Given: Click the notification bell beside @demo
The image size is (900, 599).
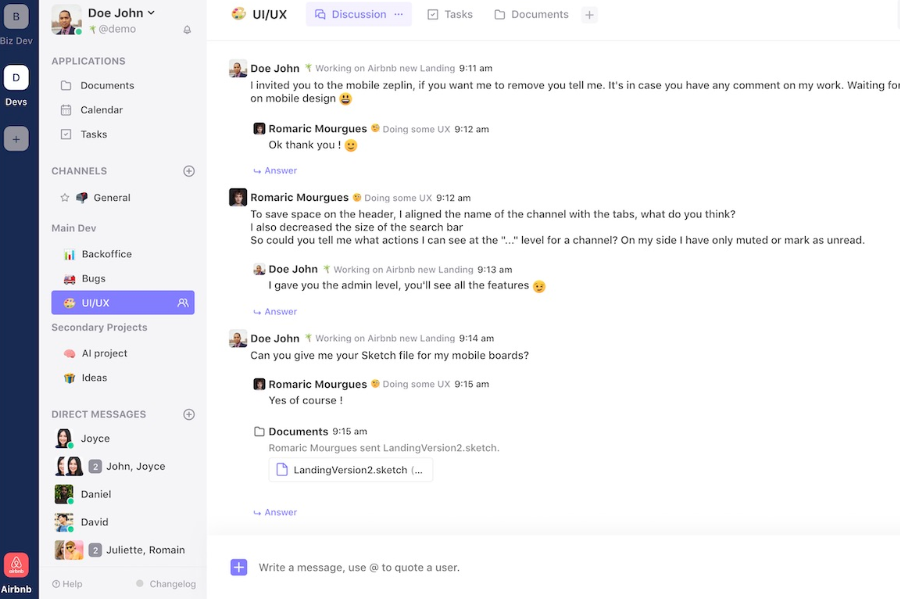Looking at the screenshot, I should [x=187, y=30].
